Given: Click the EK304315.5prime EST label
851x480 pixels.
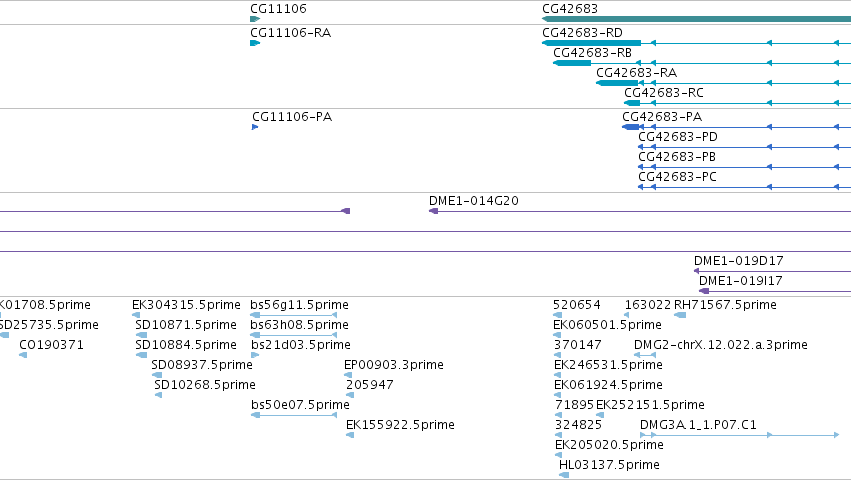Looking at the screenshot, I should [x=186, y=305].
